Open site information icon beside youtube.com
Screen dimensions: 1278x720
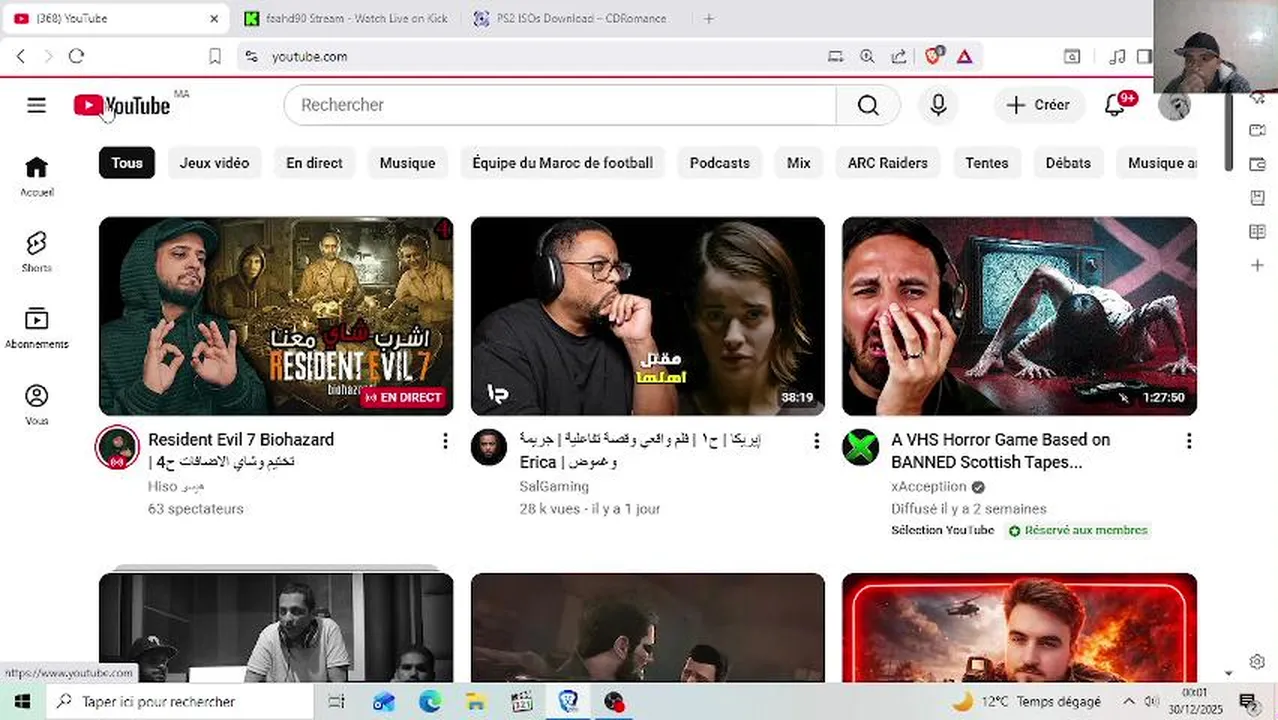pos(251,56)
